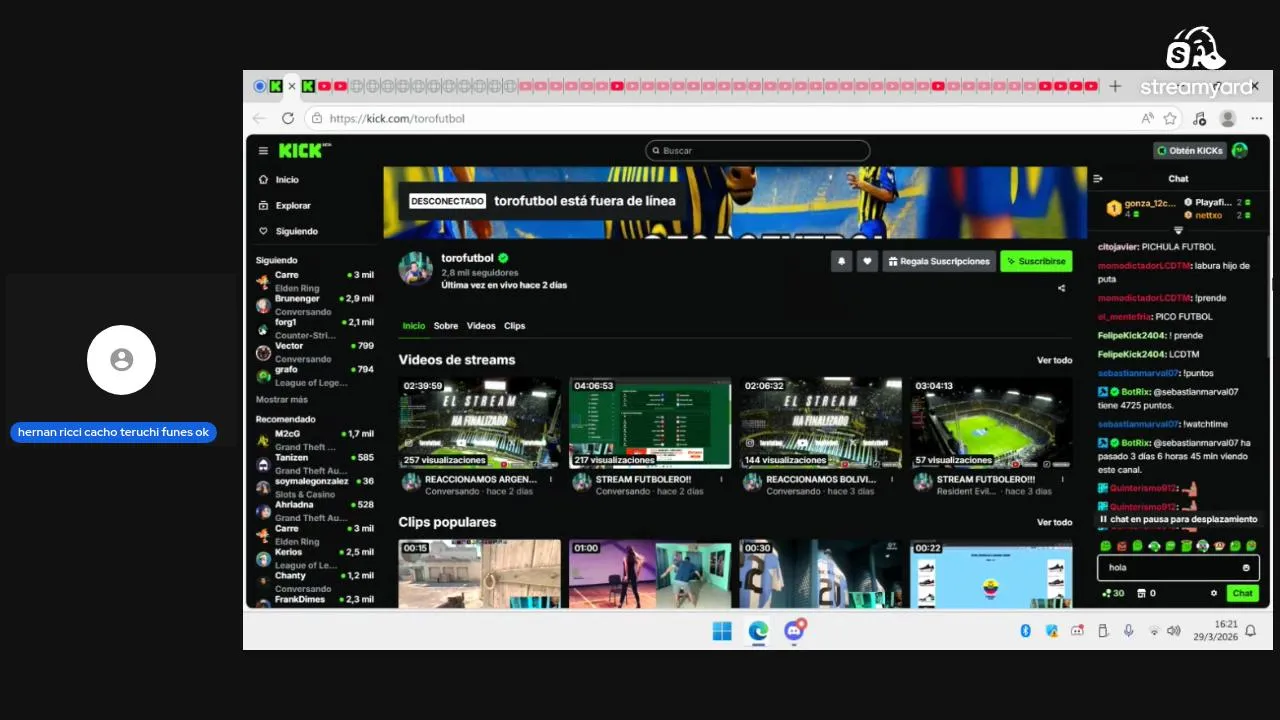Expand Mostrar más in following list

tap(282, 400)
